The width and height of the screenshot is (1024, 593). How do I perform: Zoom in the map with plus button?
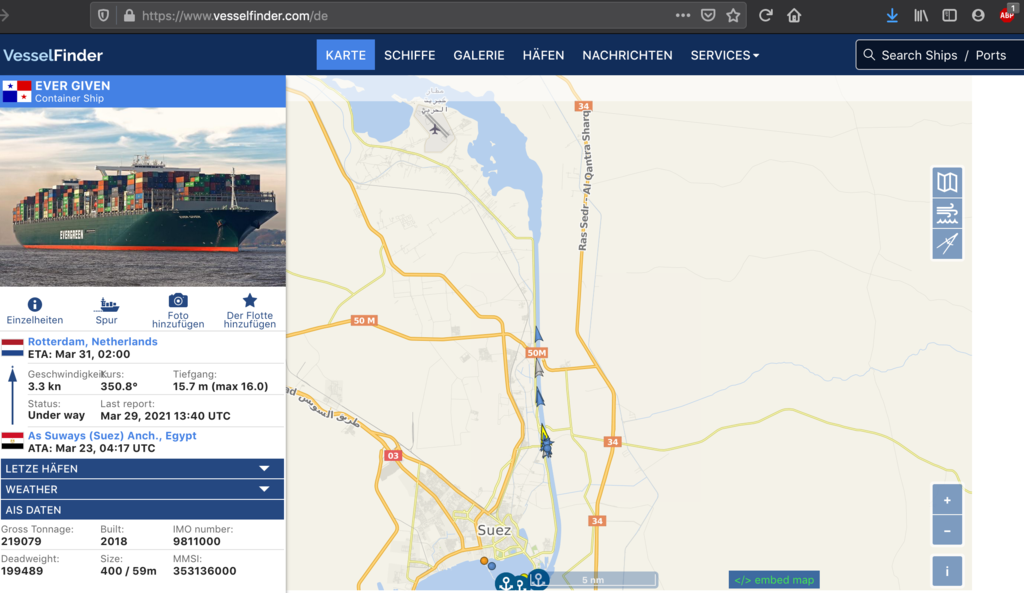pyautogui.click(x=947, y=500)
